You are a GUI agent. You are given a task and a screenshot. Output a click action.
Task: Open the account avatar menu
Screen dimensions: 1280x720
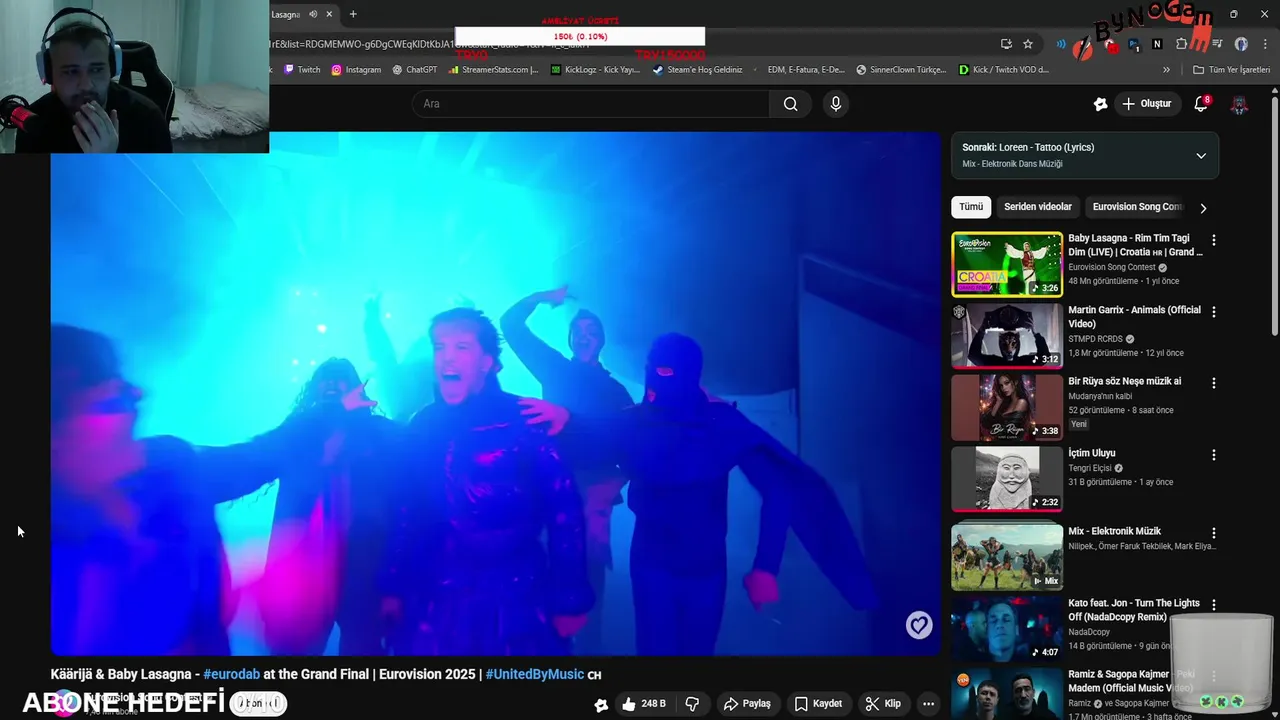1239,104
